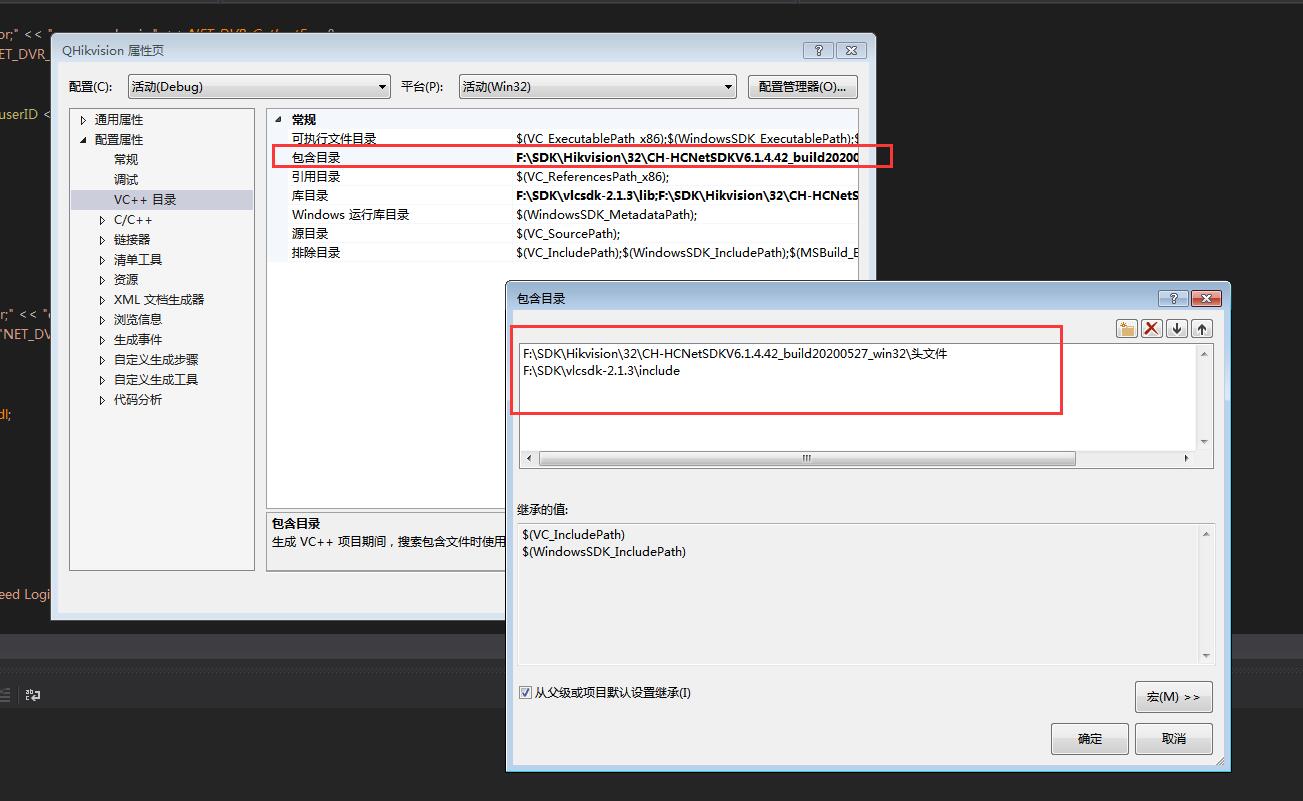Image resolution: width=1303 pixels, height=801 pixels.
Task: Click the Hikvision 头文件 include path line
Action: point(734,354)
